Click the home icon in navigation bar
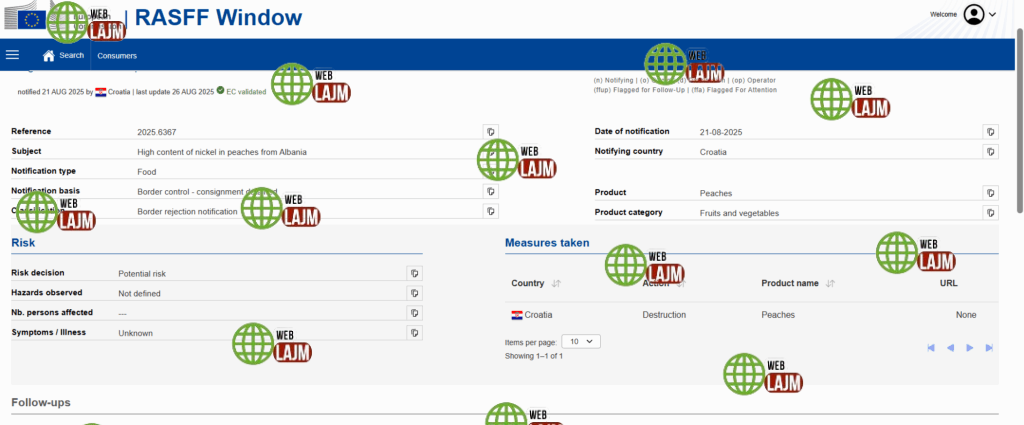The width and height of the screenshot is (1024, 425). point(48,55)
